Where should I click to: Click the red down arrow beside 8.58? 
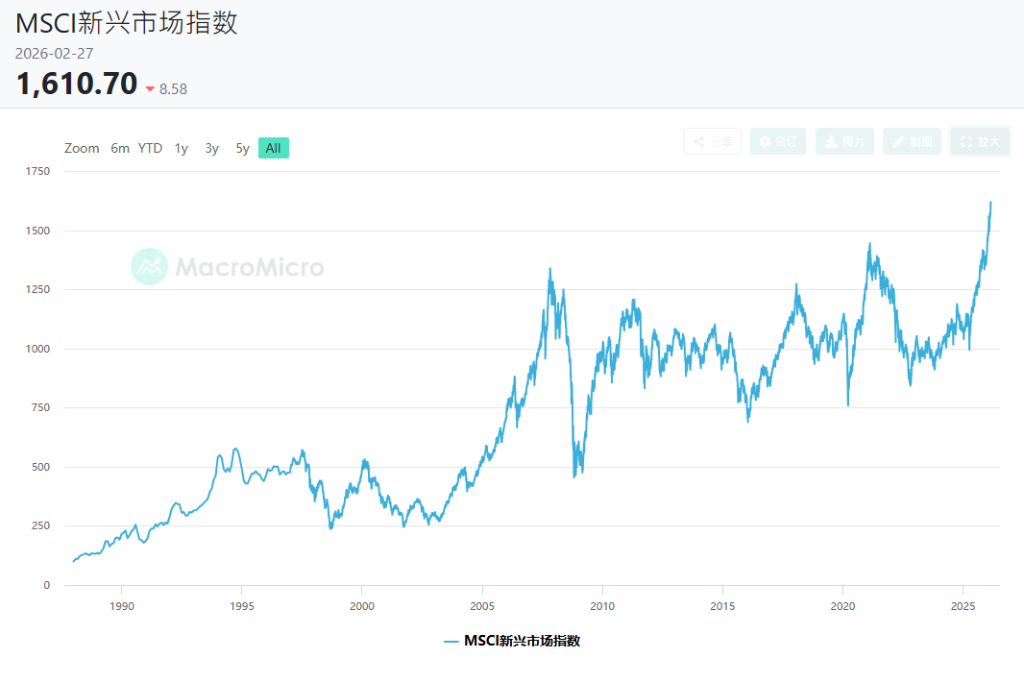pos(150,89)
